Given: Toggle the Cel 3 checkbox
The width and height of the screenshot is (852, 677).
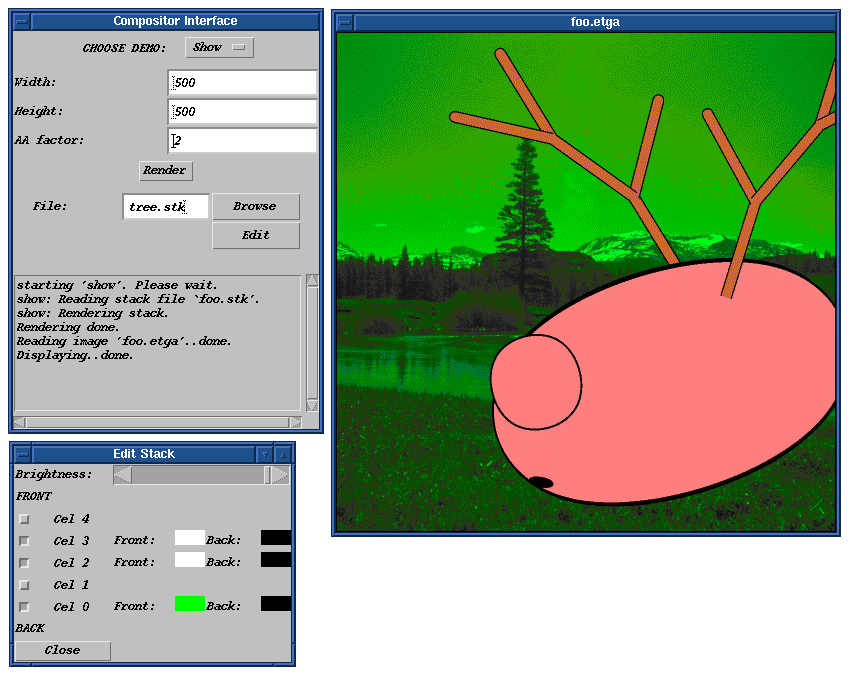Looking at the screenshot, I should [x=24, y=541].
